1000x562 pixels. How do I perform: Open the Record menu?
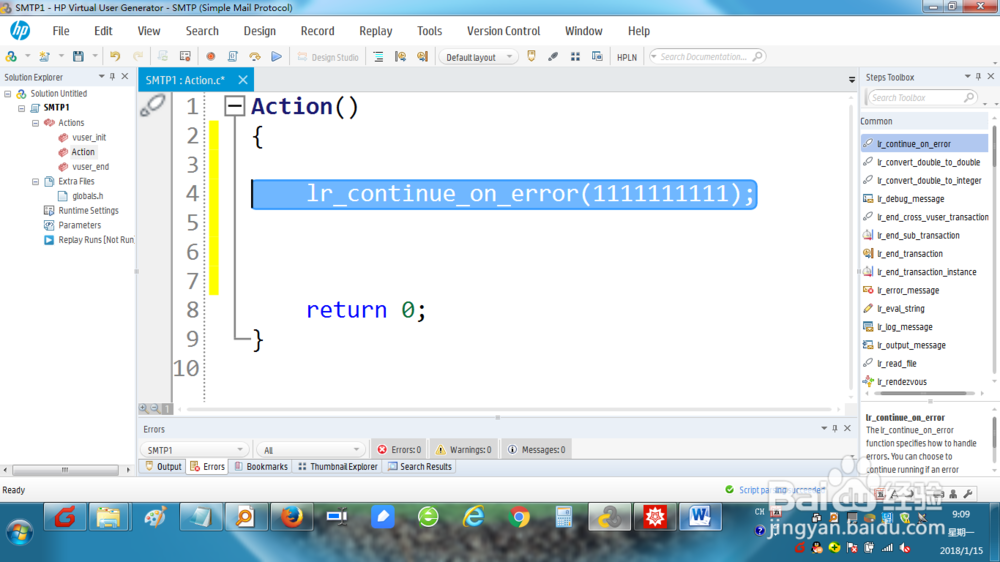pos(317,31)
